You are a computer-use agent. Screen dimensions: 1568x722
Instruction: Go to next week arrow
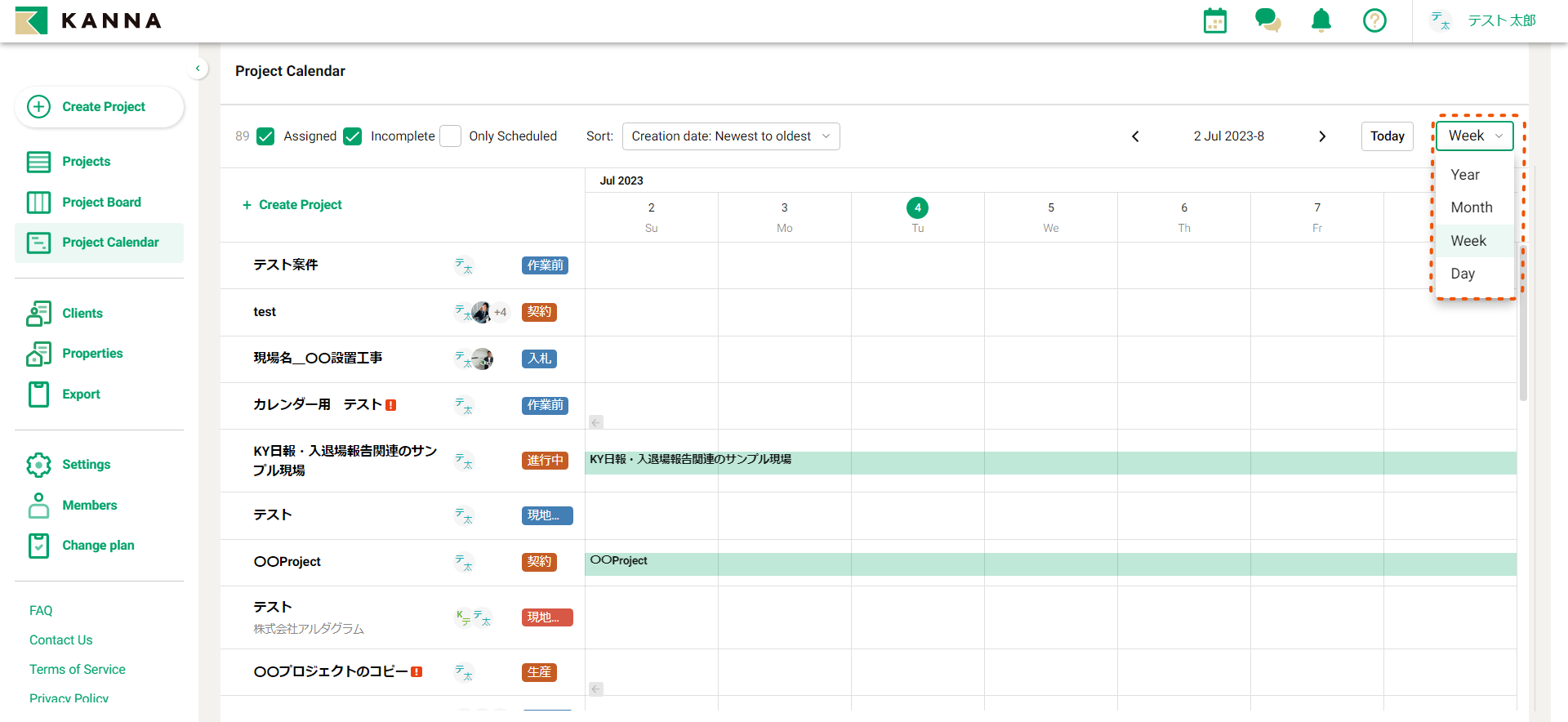1321,136
